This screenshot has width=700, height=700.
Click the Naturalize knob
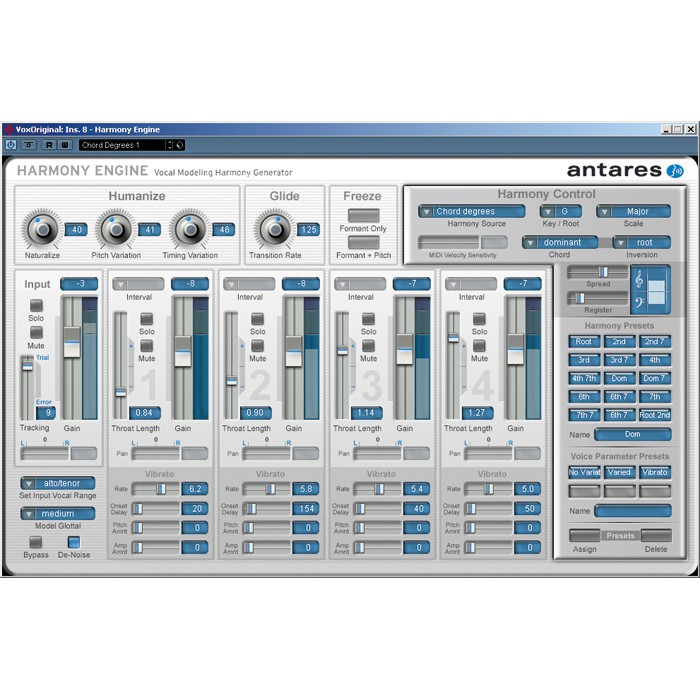point(42,229)
